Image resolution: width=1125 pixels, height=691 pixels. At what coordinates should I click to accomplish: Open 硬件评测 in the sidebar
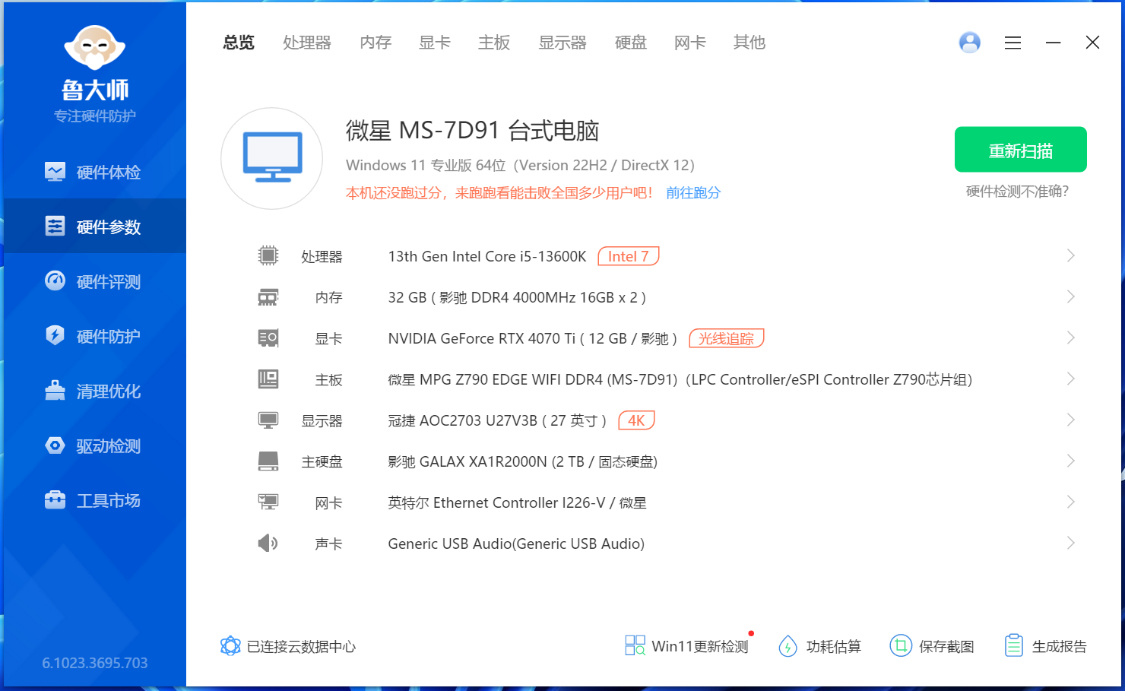(95, 281)
